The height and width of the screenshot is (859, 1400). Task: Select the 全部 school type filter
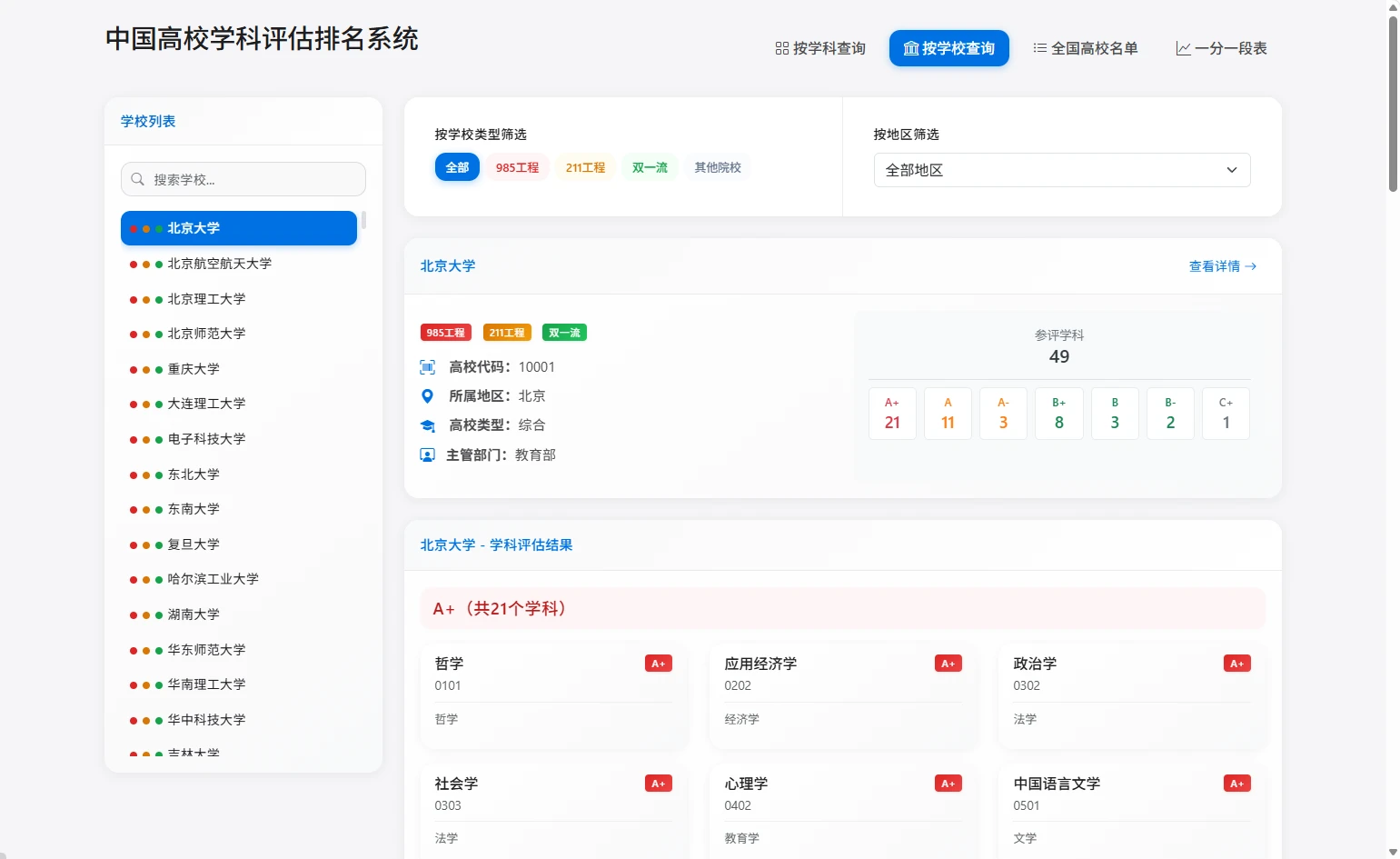point(457,167)
